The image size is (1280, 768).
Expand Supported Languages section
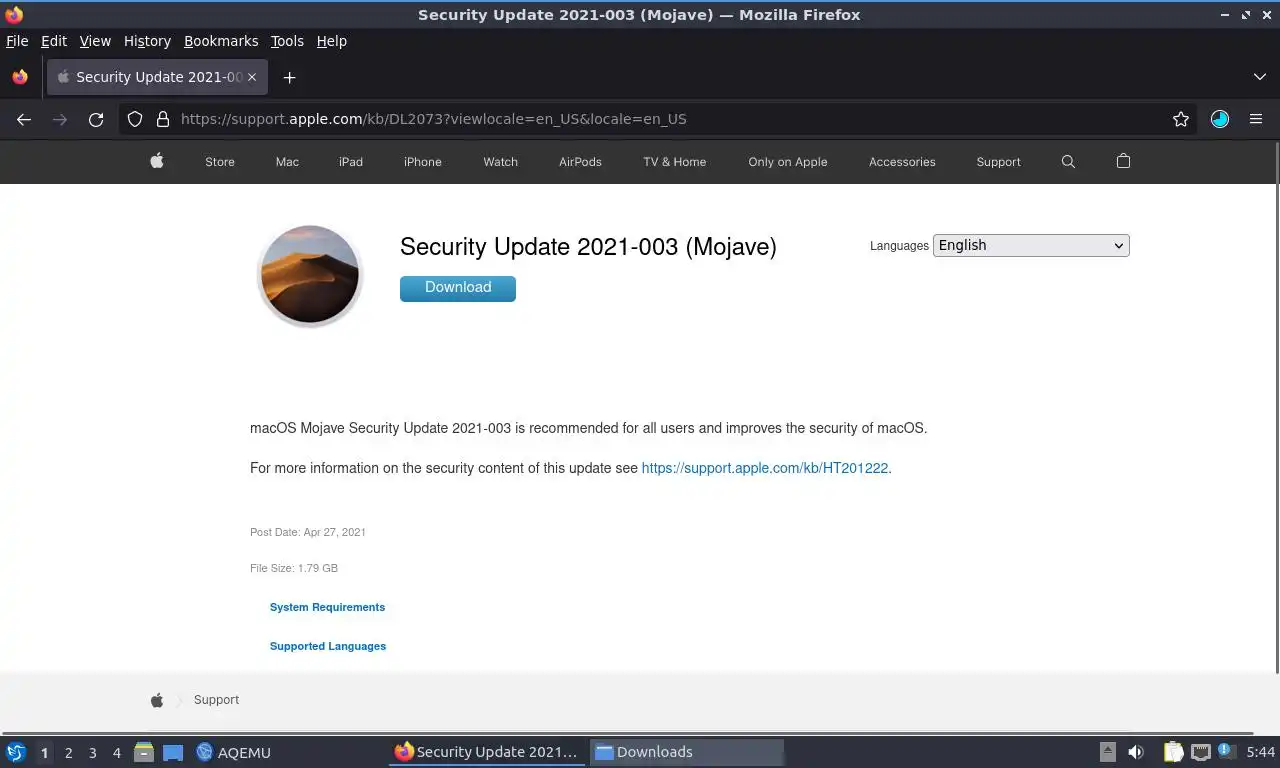[x=328, y=646]
